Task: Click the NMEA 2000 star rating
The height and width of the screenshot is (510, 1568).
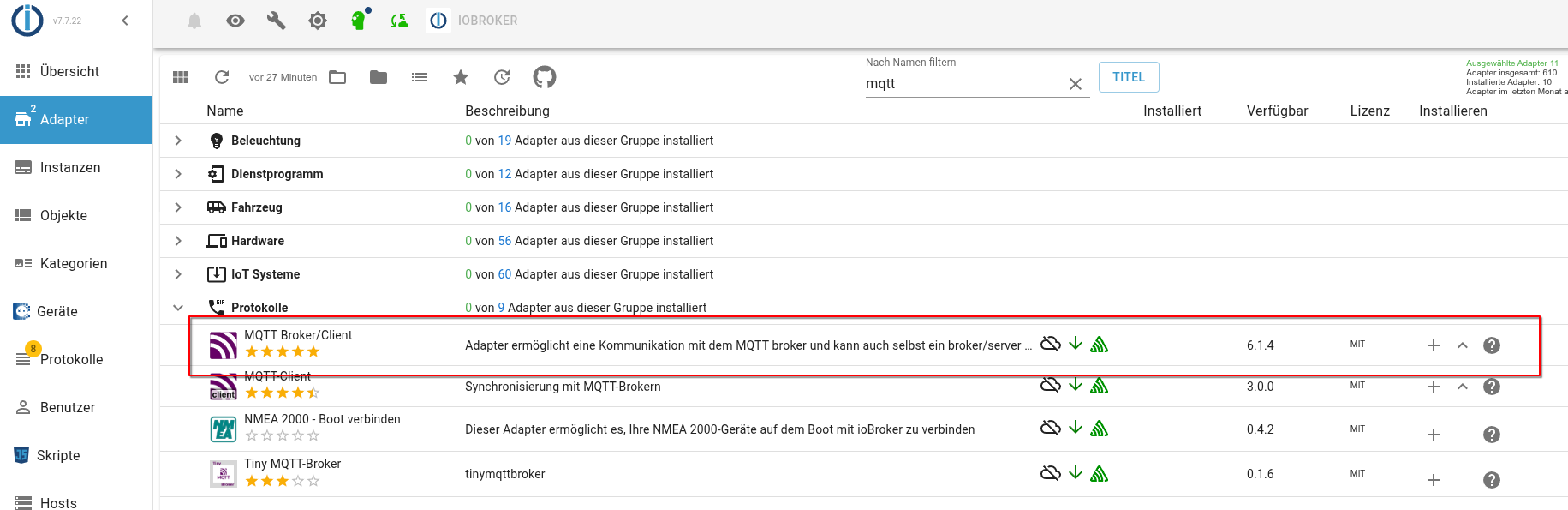Action: coord(283,435)
